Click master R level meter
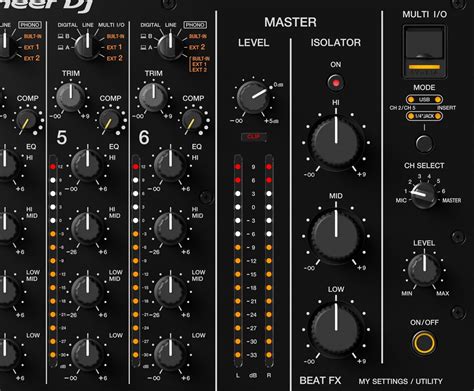 (x=269, y=261)
